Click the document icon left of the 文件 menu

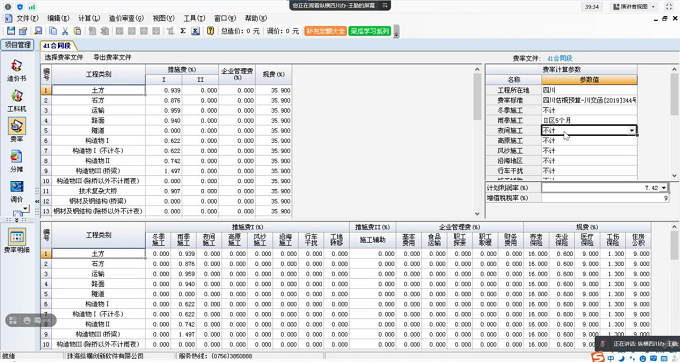[8, 18]
